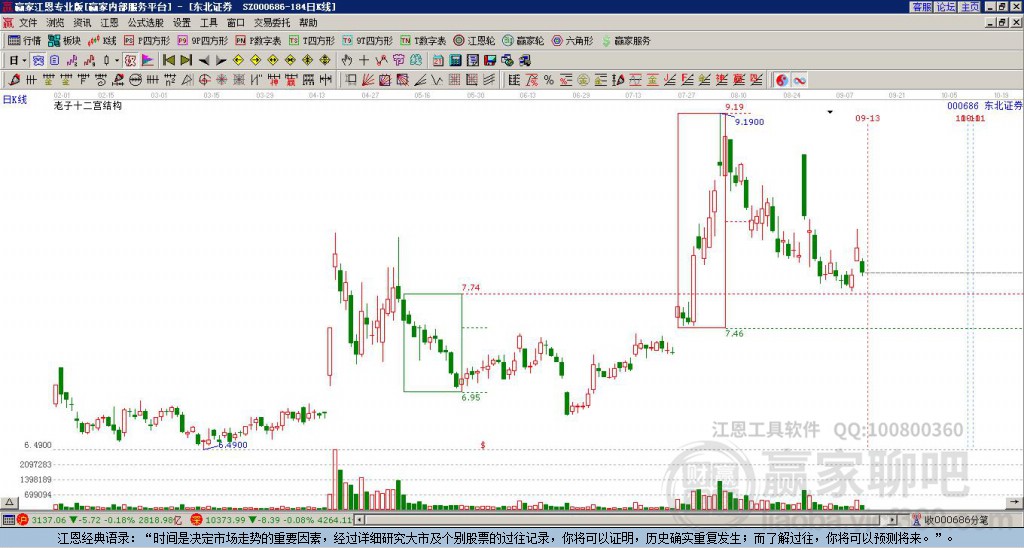1024x548 pixels.
Task: Expand the candlestick style dropdown arrow
Action: (117, 61)
